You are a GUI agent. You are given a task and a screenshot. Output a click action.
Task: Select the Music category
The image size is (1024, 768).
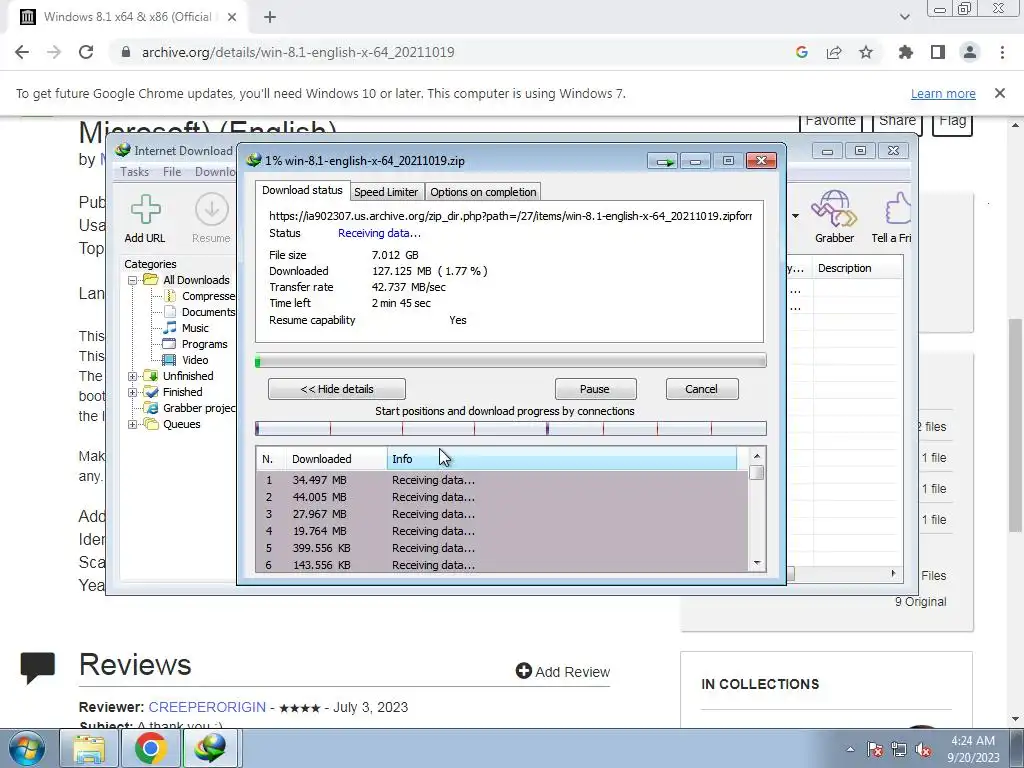coord(186,328)
